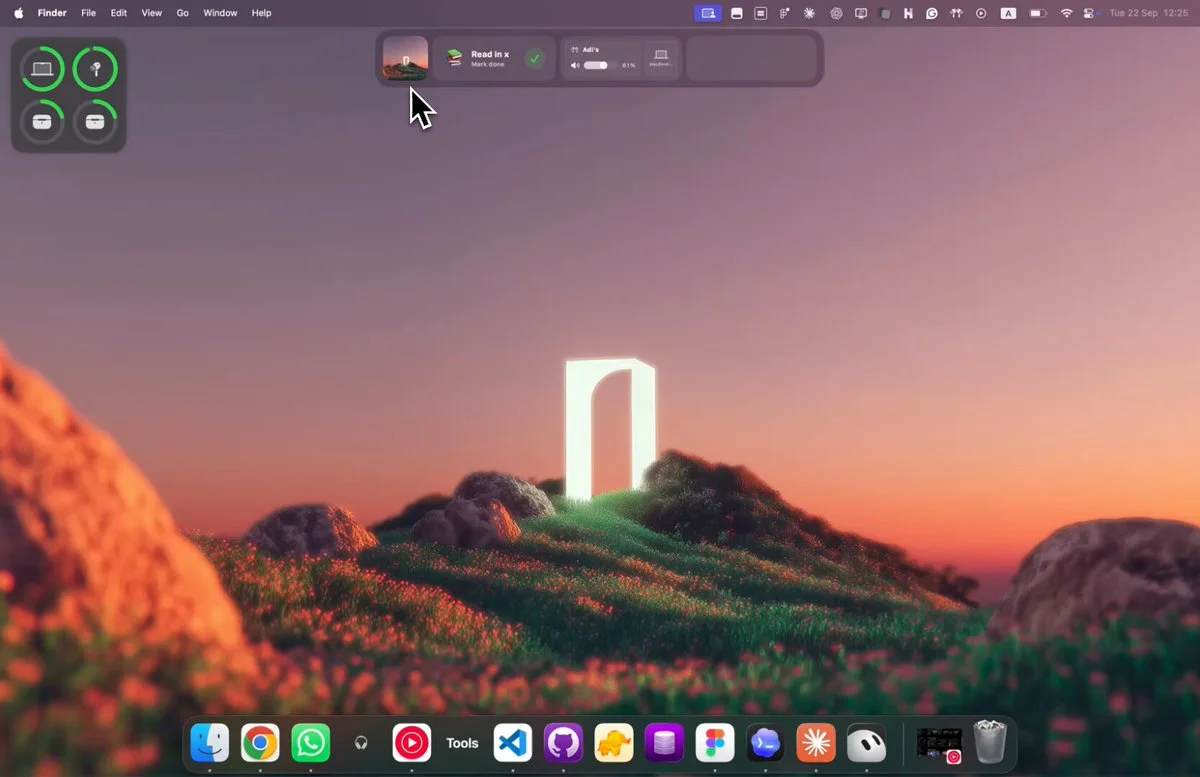The height and width of the screenshot is (777, 1200).
Task: Launch Visual Studio Code from the Dock
Action: pos(513,743)
